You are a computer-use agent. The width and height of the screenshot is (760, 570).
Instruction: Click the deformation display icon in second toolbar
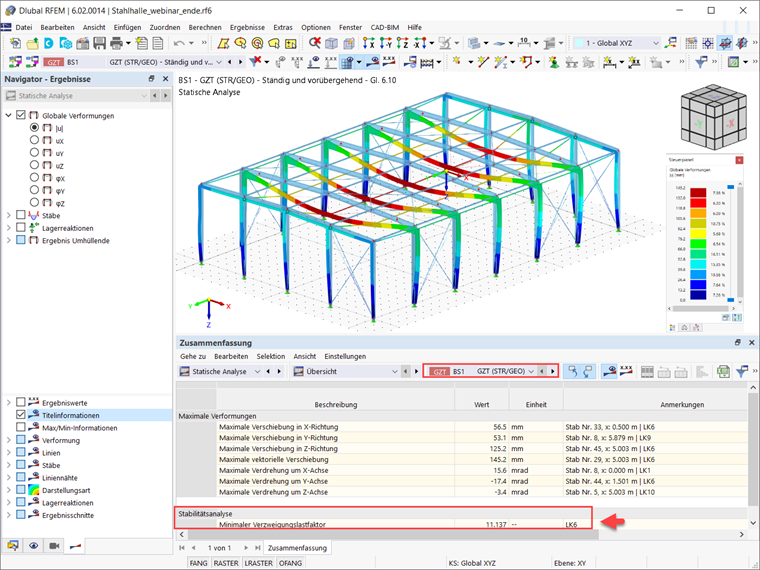coord(372,62)
